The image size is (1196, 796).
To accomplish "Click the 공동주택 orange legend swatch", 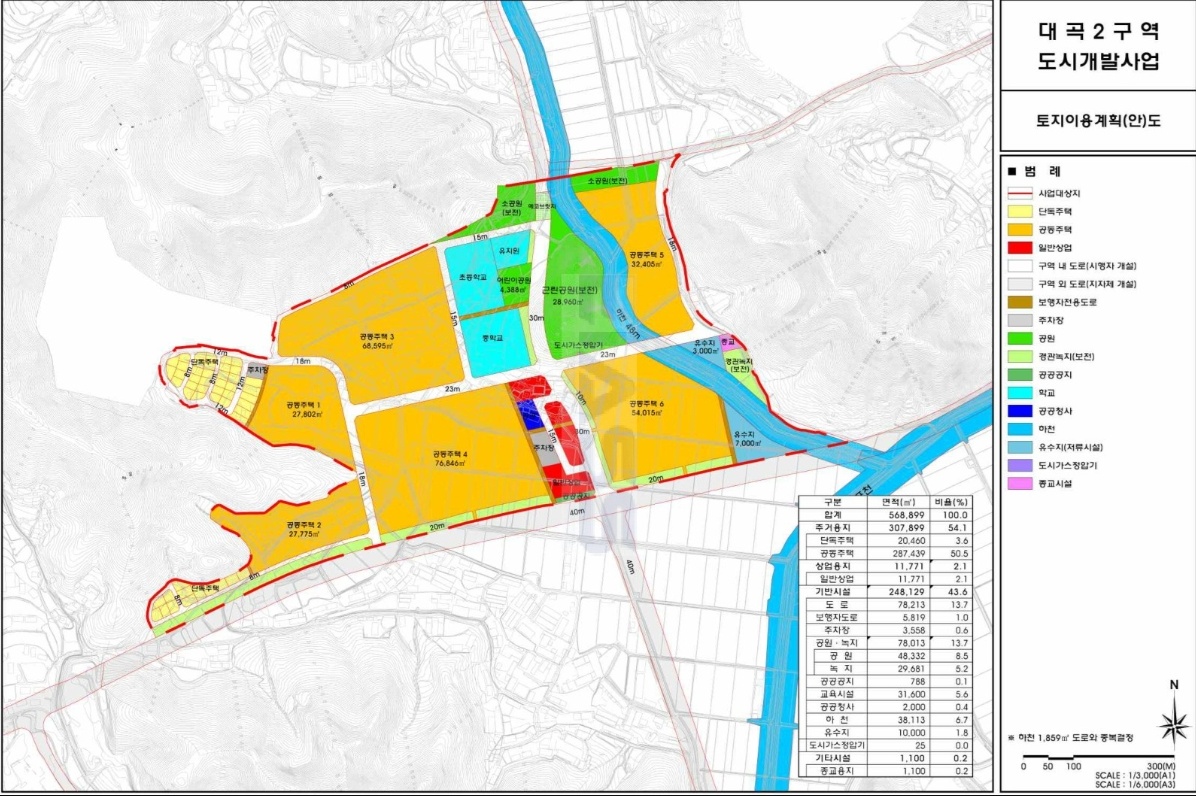I will 1020,229.
